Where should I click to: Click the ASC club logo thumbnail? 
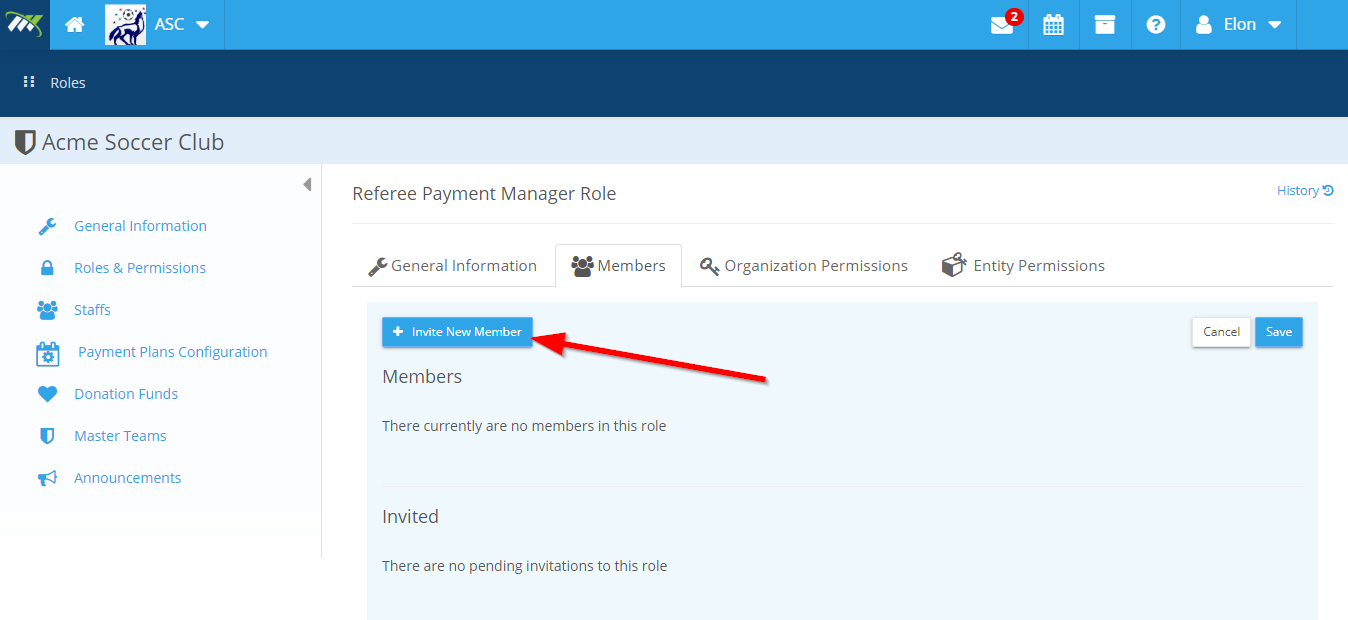[126, 24]
